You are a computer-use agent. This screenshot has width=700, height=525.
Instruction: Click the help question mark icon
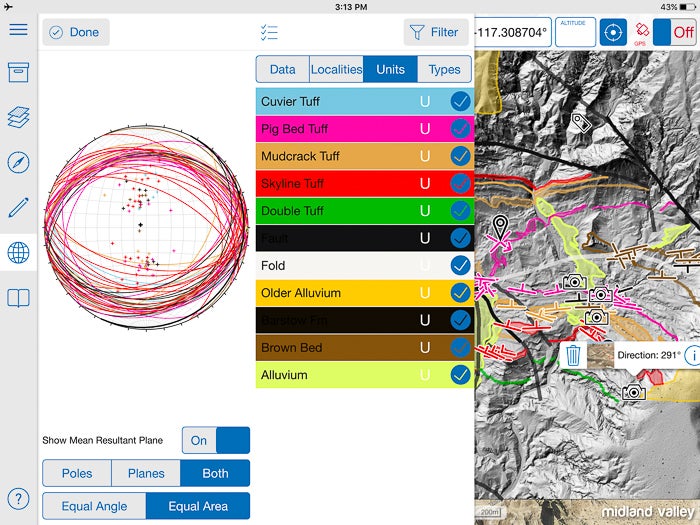point(18,499)
